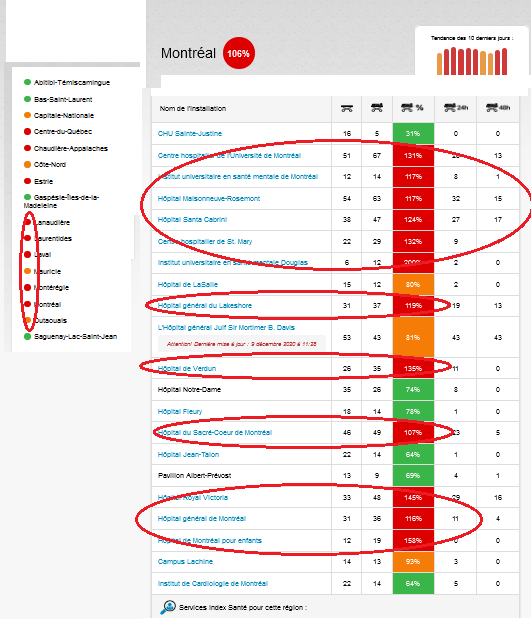Select the Abitibi-Témiscamingue region

point(72,83)
